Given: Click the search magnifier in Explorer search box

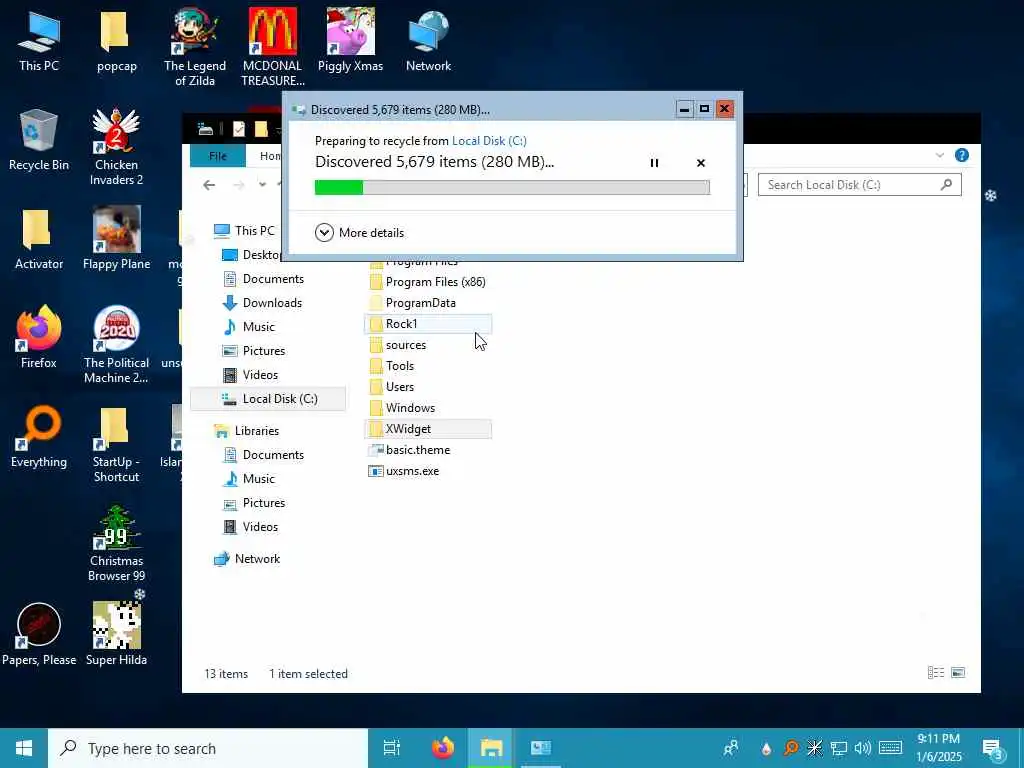Looking at the screenshot, I should (946, 185).
